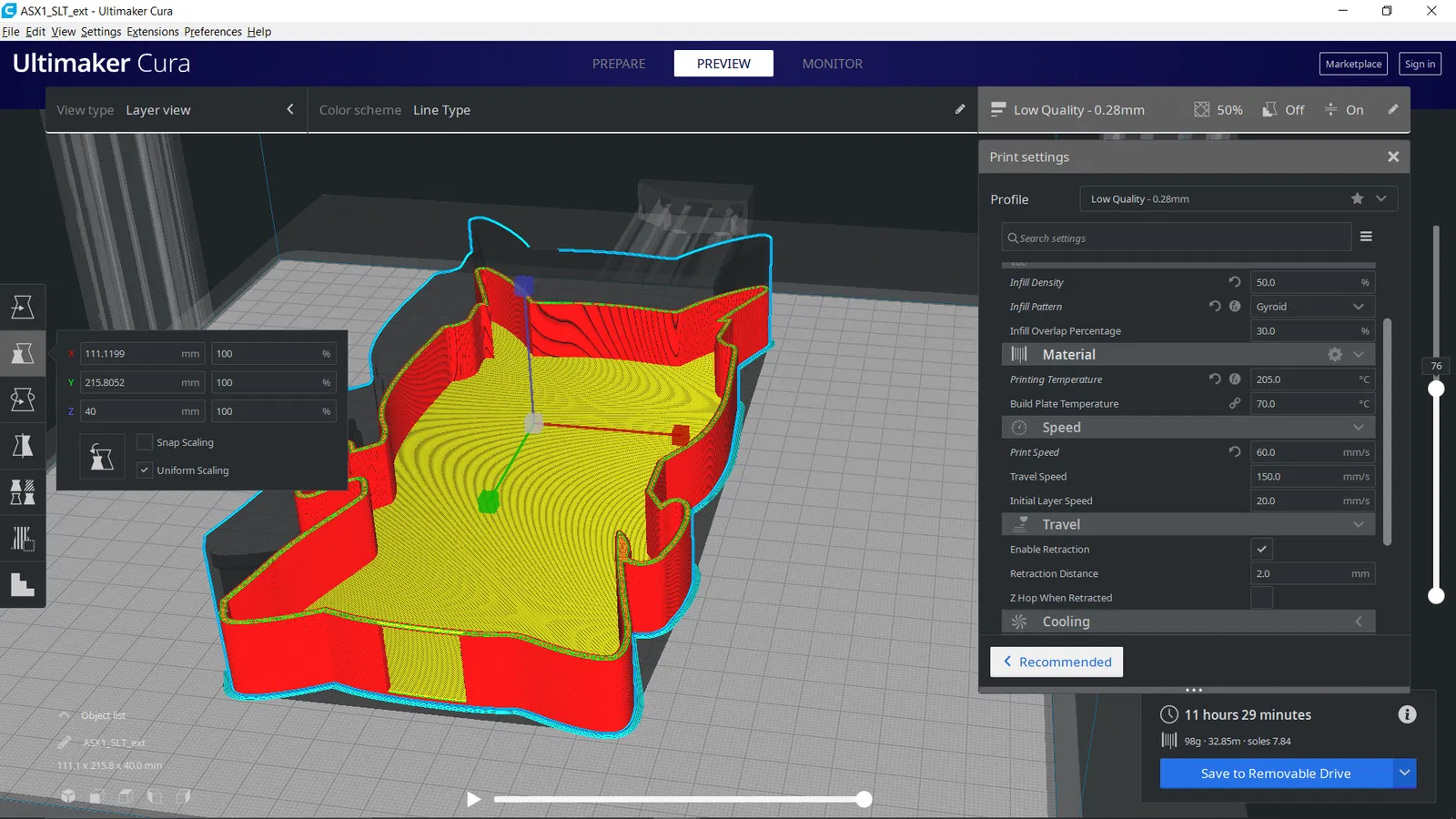Select the Mirror tool in left toolbar
Image resolution: width=1456 pixels, height=819 pixels.
click(23, 446)
